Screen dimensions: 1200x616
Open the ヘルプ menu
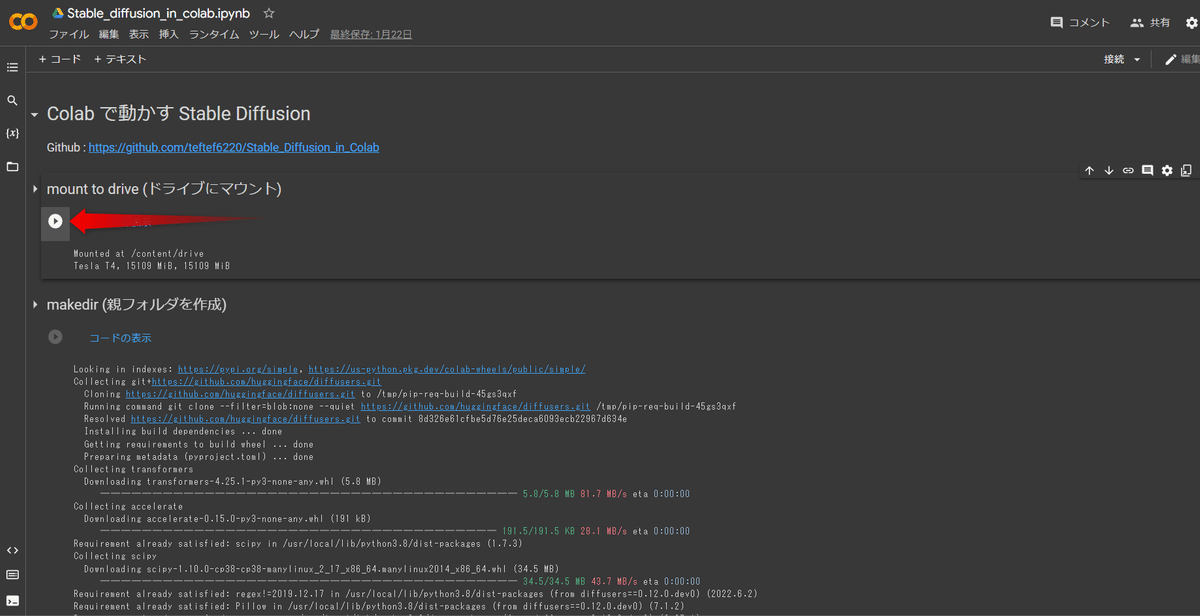pos(304,34)
